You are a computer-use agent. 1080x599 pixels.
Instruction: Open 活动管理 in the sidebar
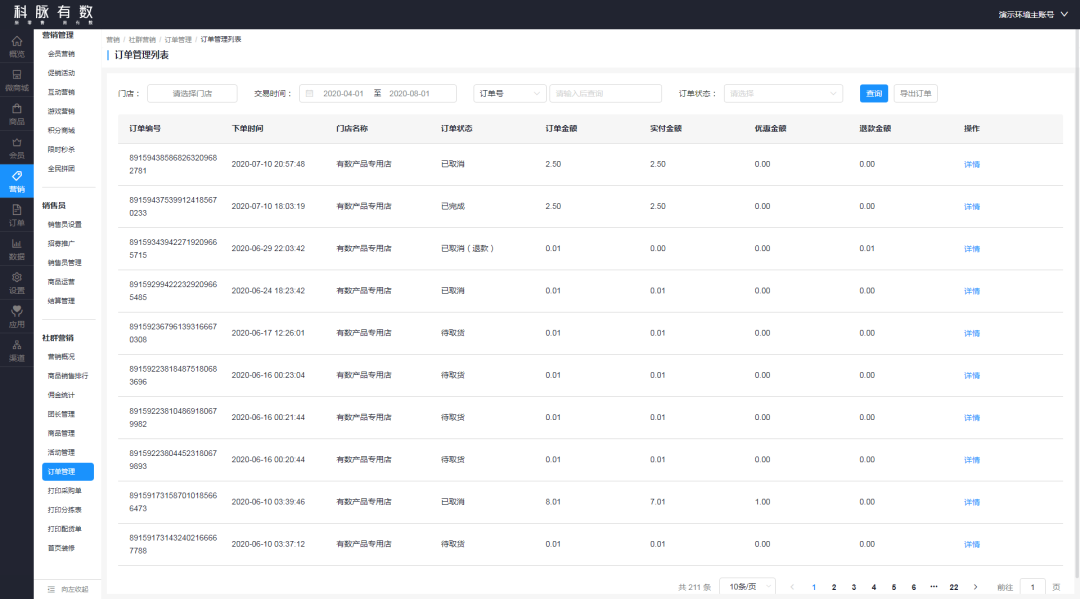pyautogui.click(x=61, y=452)
